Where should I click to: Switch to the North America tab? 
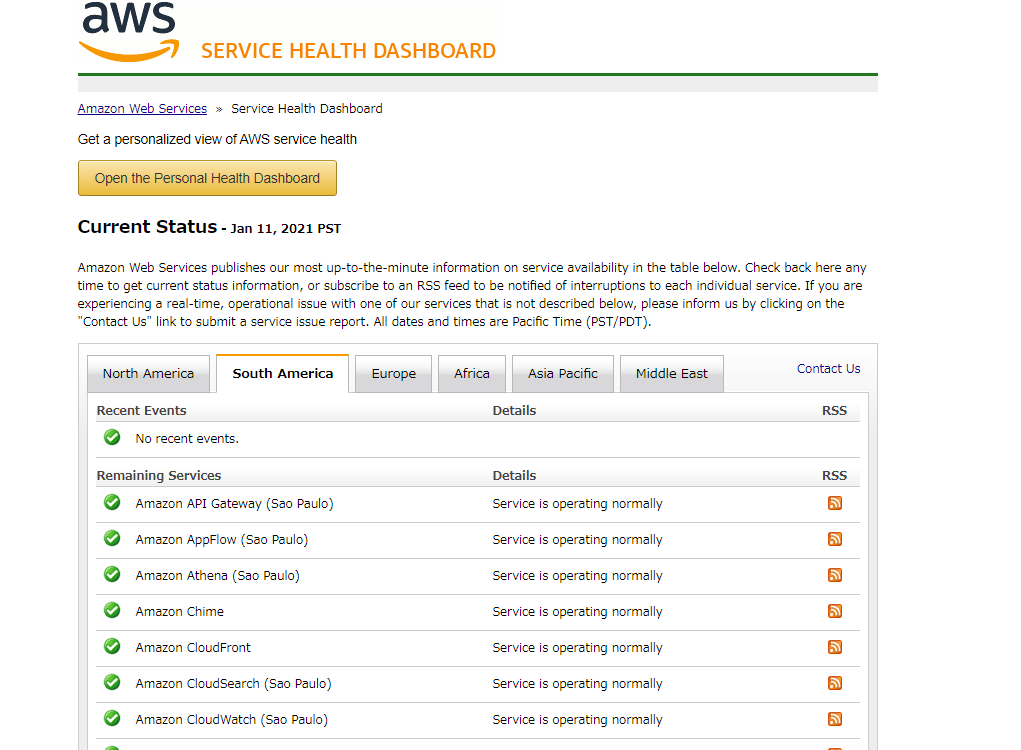(148, 373)
